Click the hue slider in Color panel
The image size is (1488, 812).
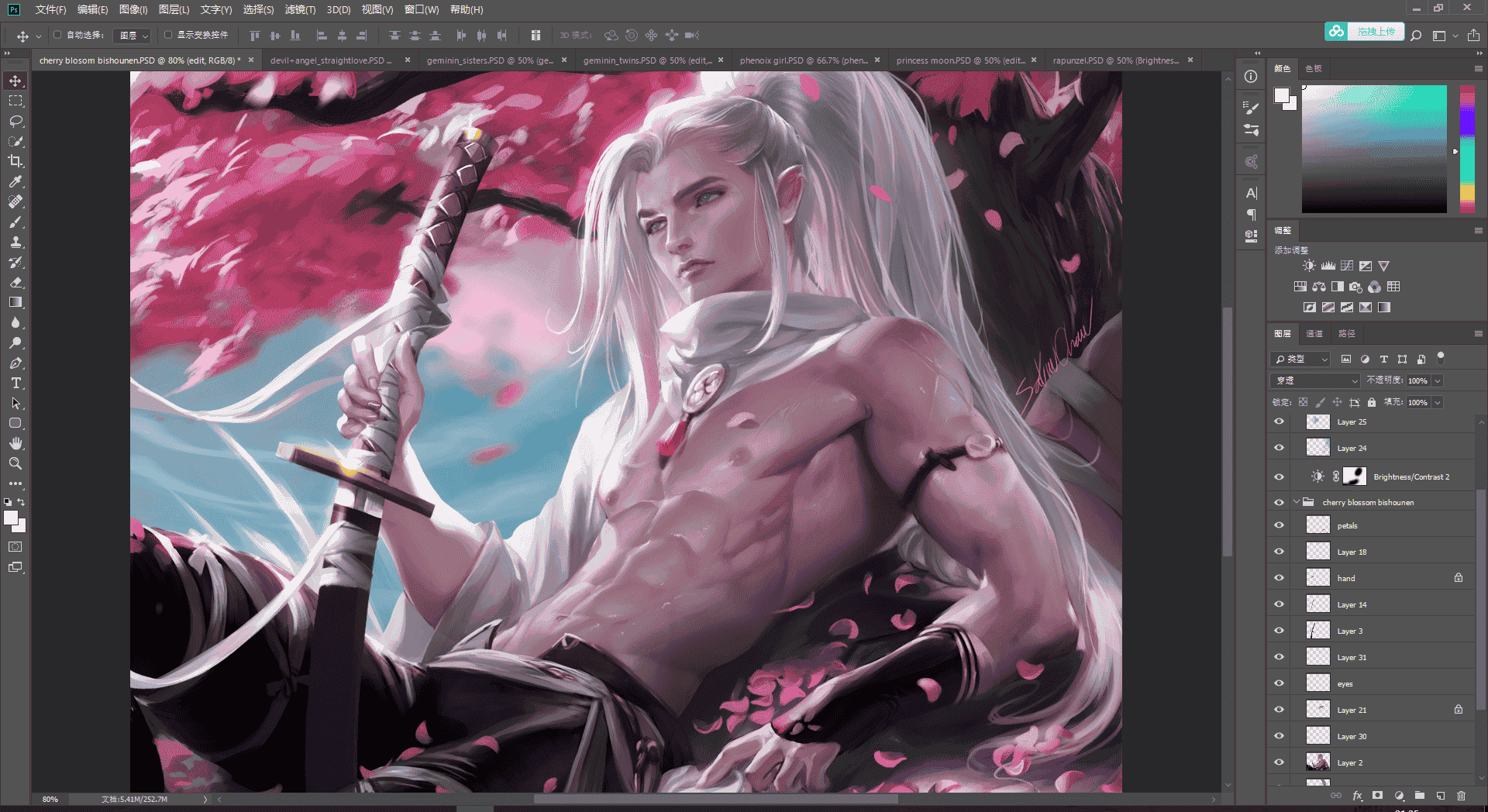(1467, 149)
